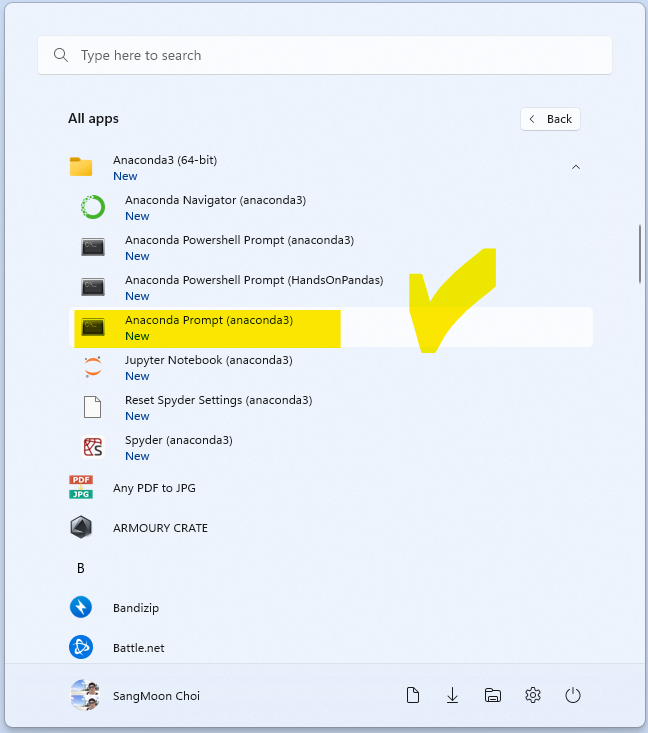Open Spyder (anaconda3) entry
The image size is (648, 733).
pos(331,447)
